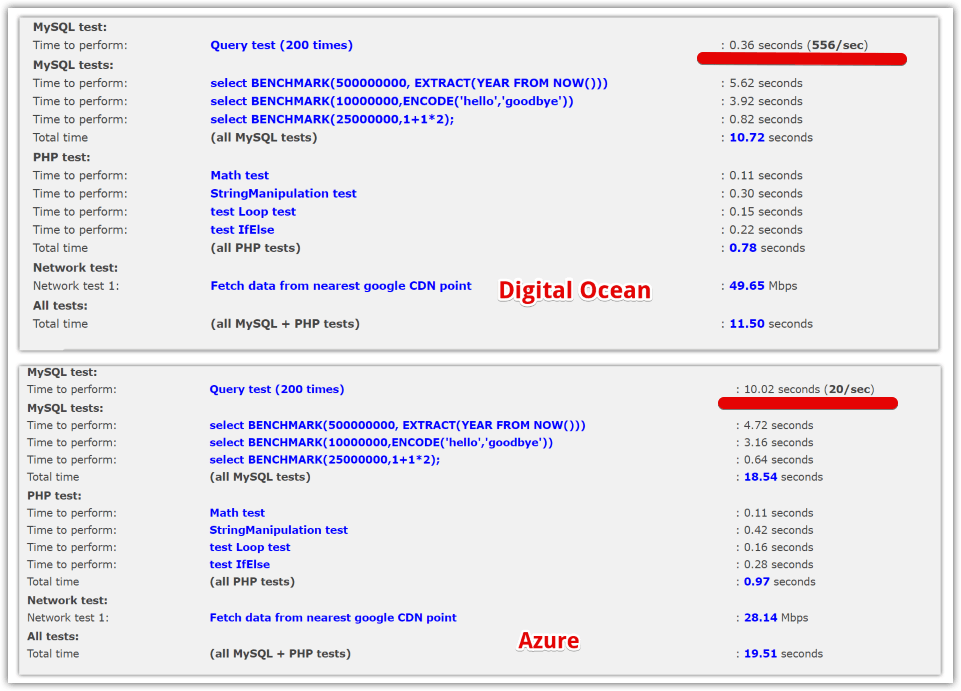
Task: Select "(all MySQL tests)" in the lower panel
Action: click(260, 477)
